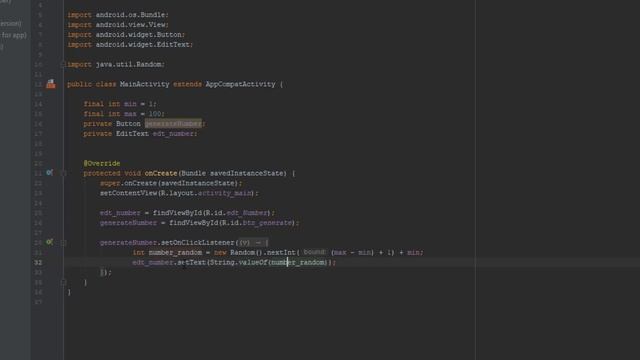Collapse the imports fold marker at java.util.Random
640x360 pixels.
coord(63,64)
